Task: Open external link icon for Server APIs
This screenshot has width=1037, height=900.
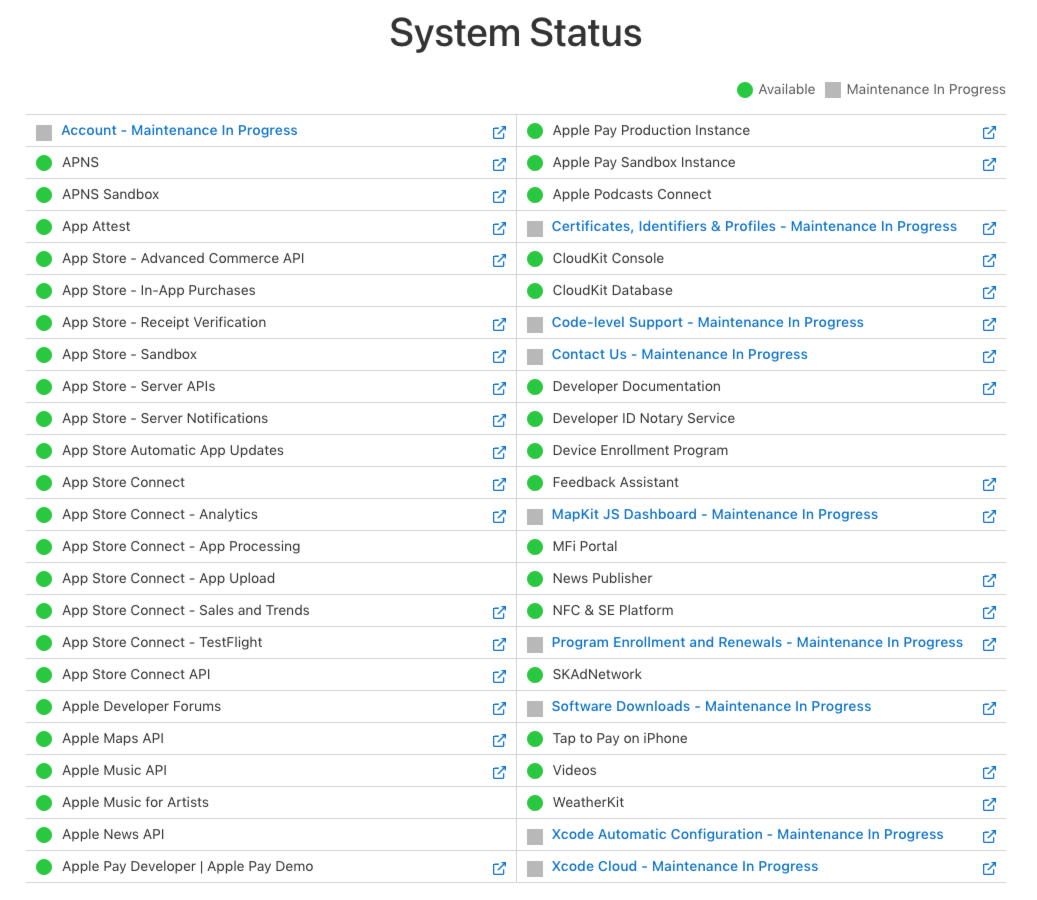Action: (499, 388)
